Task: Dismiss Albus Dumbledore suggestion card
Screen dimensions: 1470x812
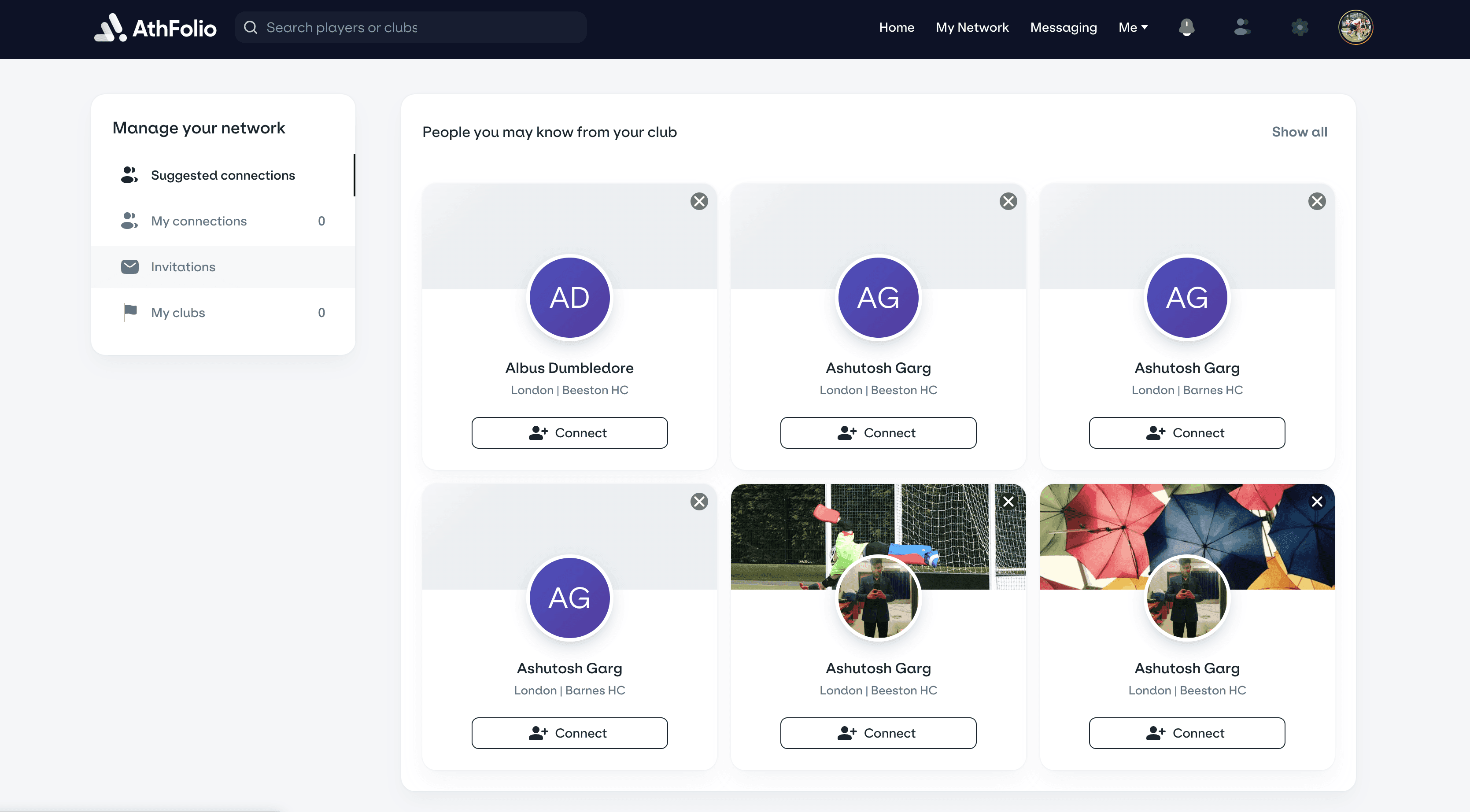Action: (x=699, y=201)
